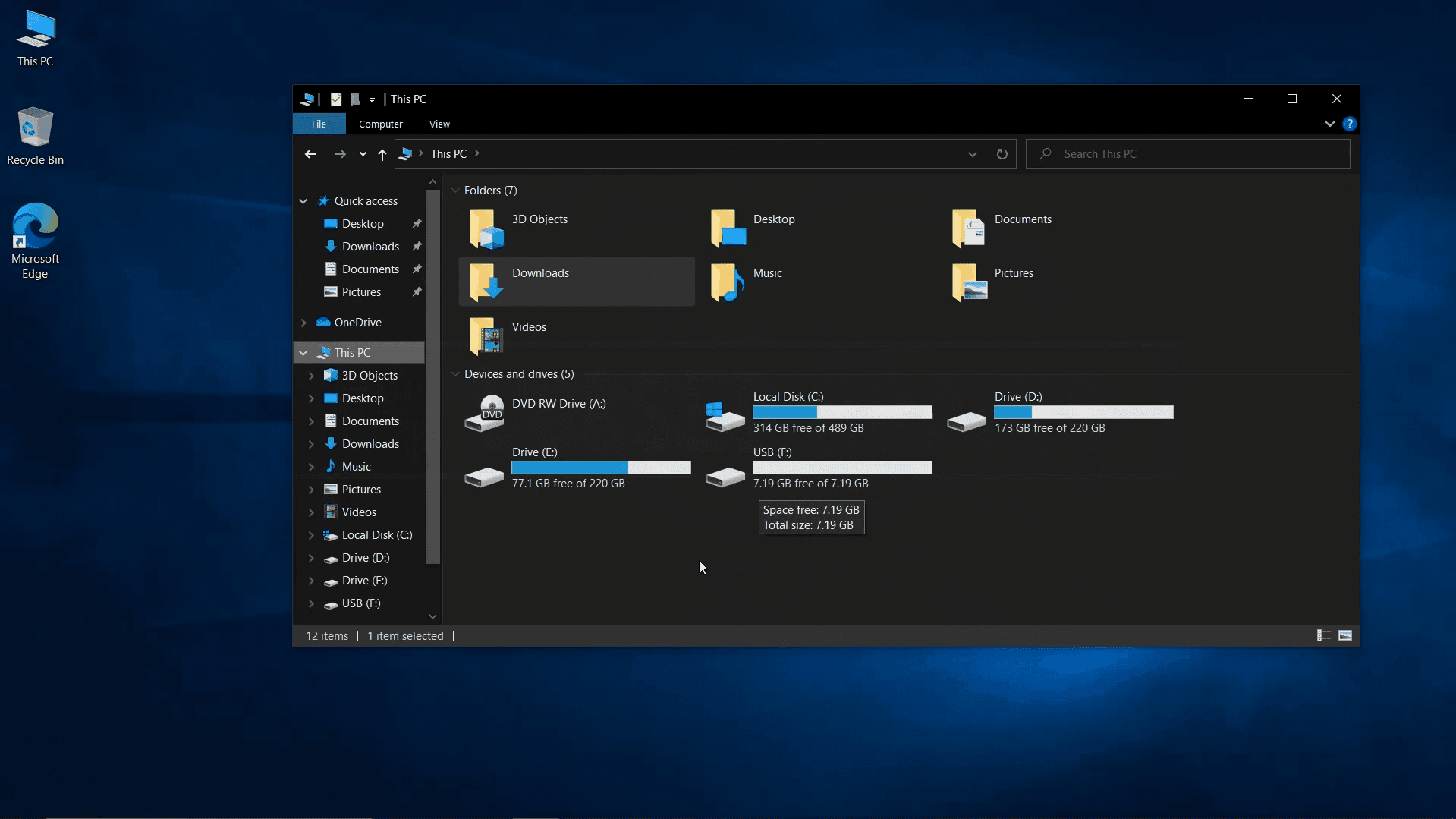Click This PC in the address bar
Screen dimensions: 1456x819
448,154
